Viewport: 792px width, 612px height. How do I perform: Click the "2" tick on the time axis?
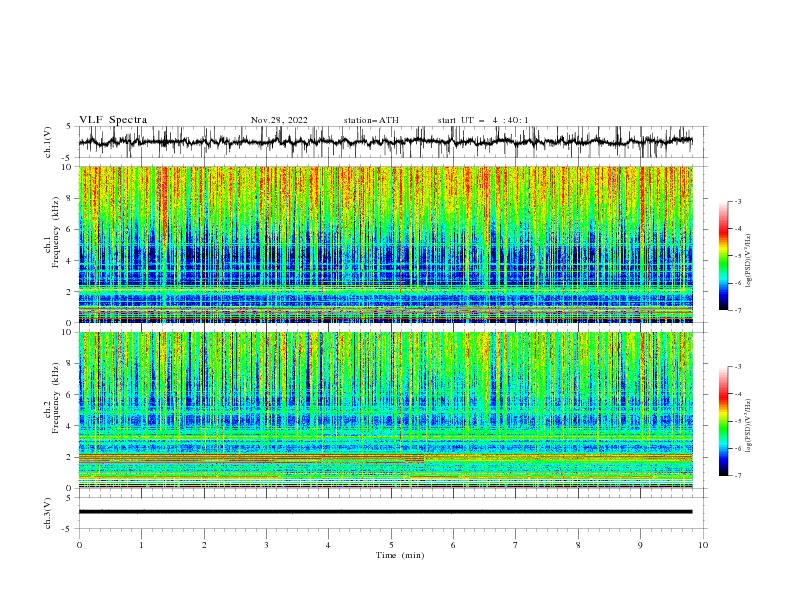pyautogui.click(x=204, y=545)
